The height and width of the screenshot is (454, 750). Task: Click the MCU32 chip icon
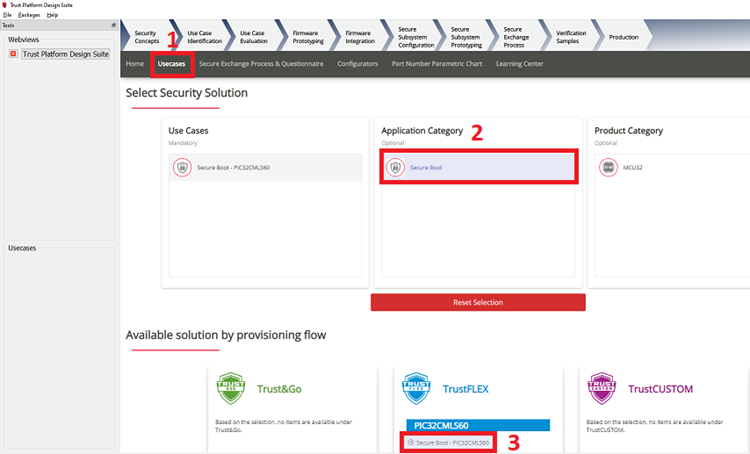coord(607,168)
